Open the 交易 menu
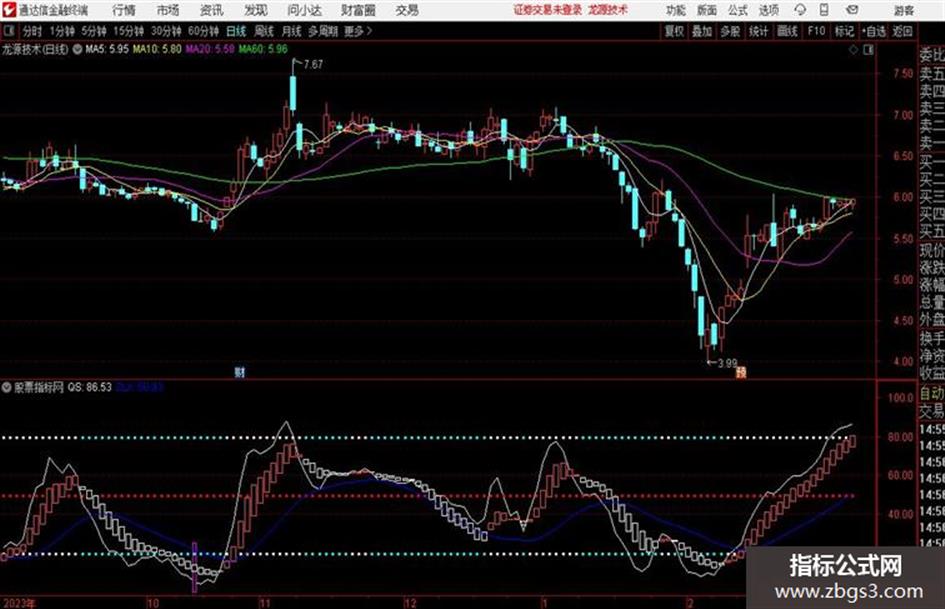Viewport: 945px width, 609px height. tap(407, 10)
